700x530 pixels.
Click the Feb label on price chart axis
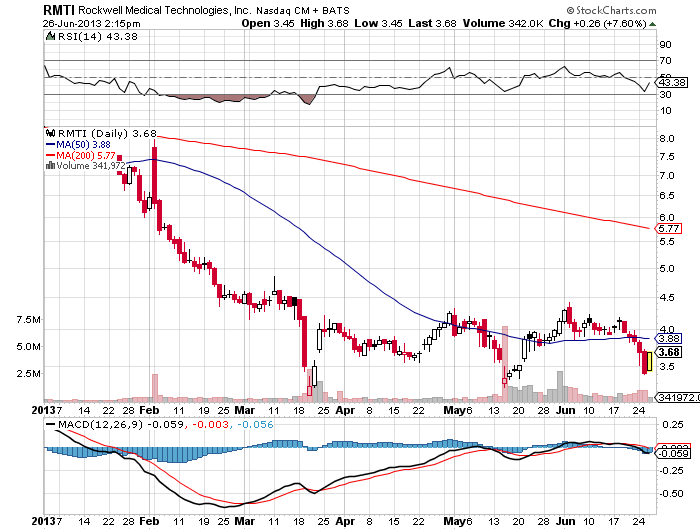(x=149, y=410)
